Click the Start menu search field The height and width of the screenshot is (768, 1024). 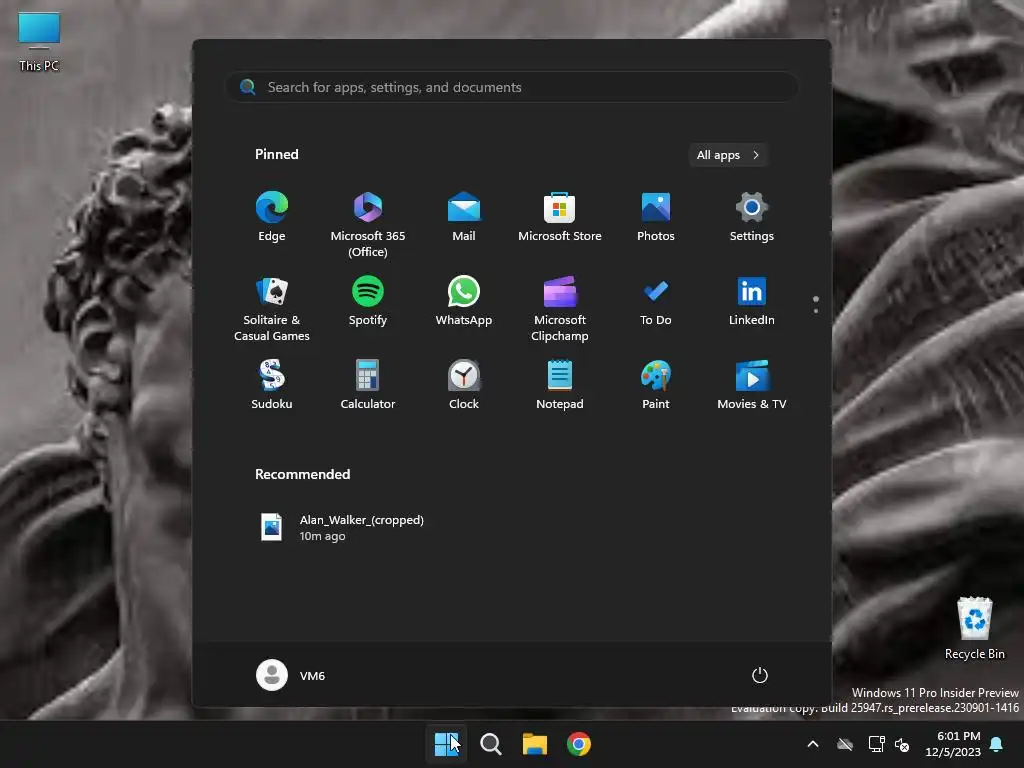[x=512, y=87]
